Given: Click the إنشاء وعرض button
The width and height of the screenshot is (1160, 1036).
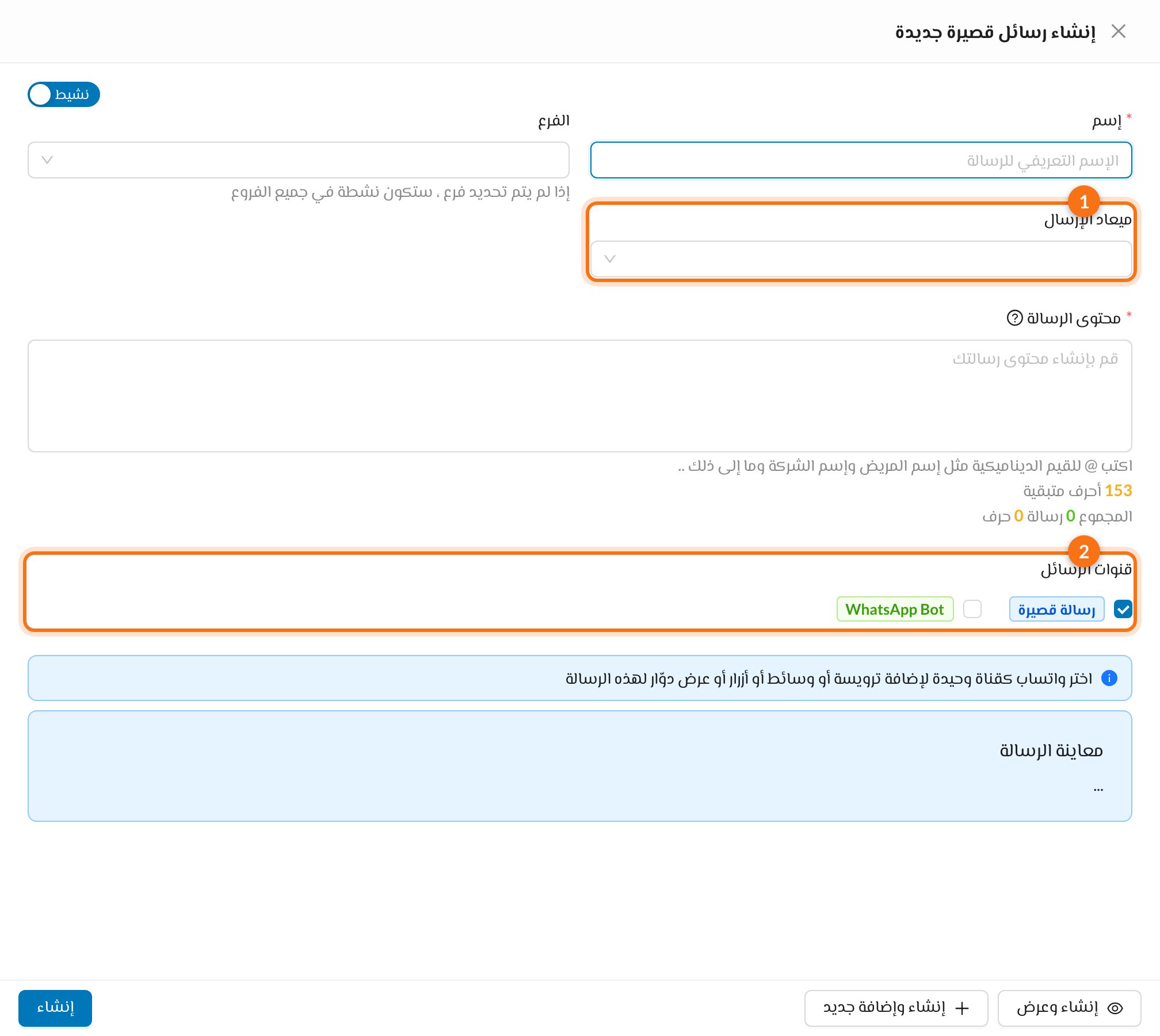Looking at the screenshot, I should click(1069, 1008).
